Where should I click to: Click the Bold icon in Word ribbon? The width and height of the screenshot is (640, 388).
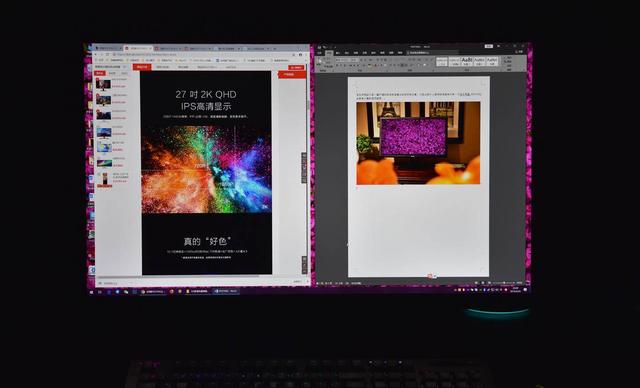click(x=338, y=65)
